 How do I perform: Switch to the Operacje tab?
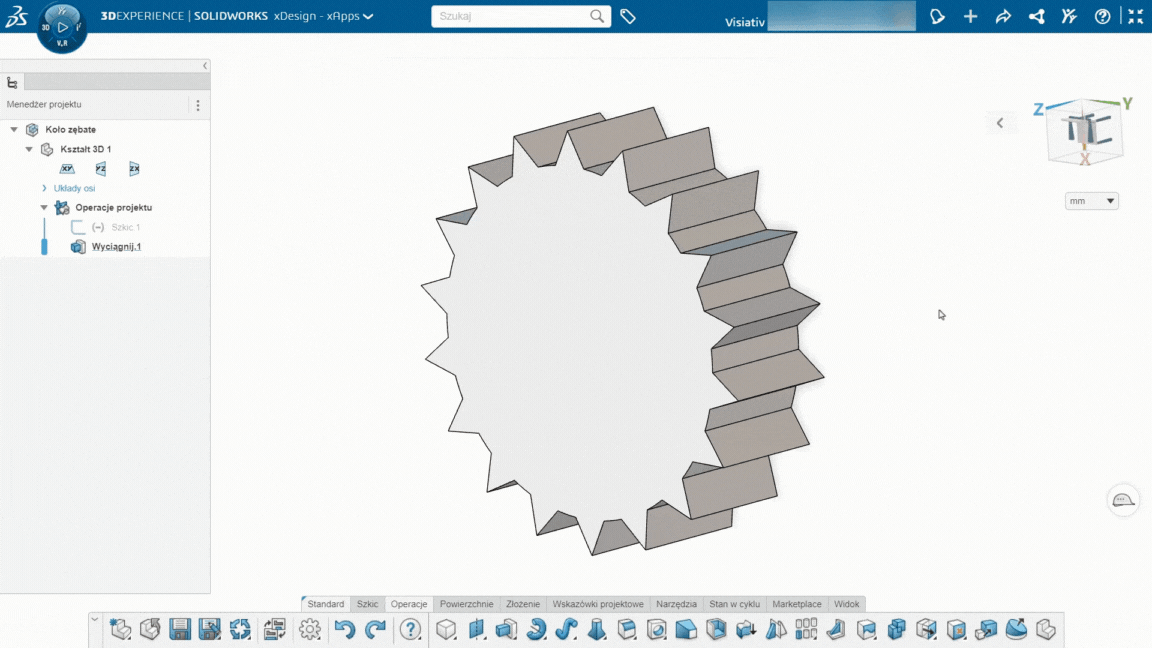coord(408,604)
